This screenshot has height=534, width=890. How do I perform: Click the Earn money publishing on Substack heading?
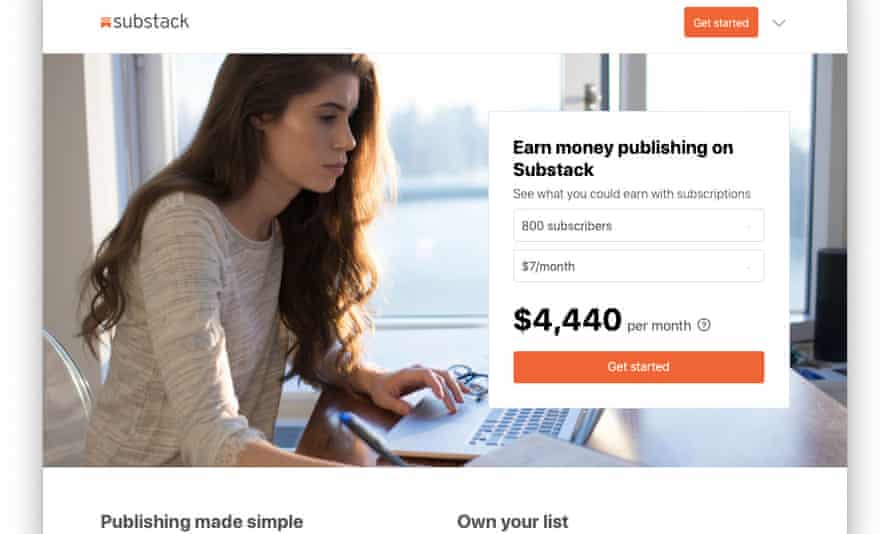click(623, 158)
